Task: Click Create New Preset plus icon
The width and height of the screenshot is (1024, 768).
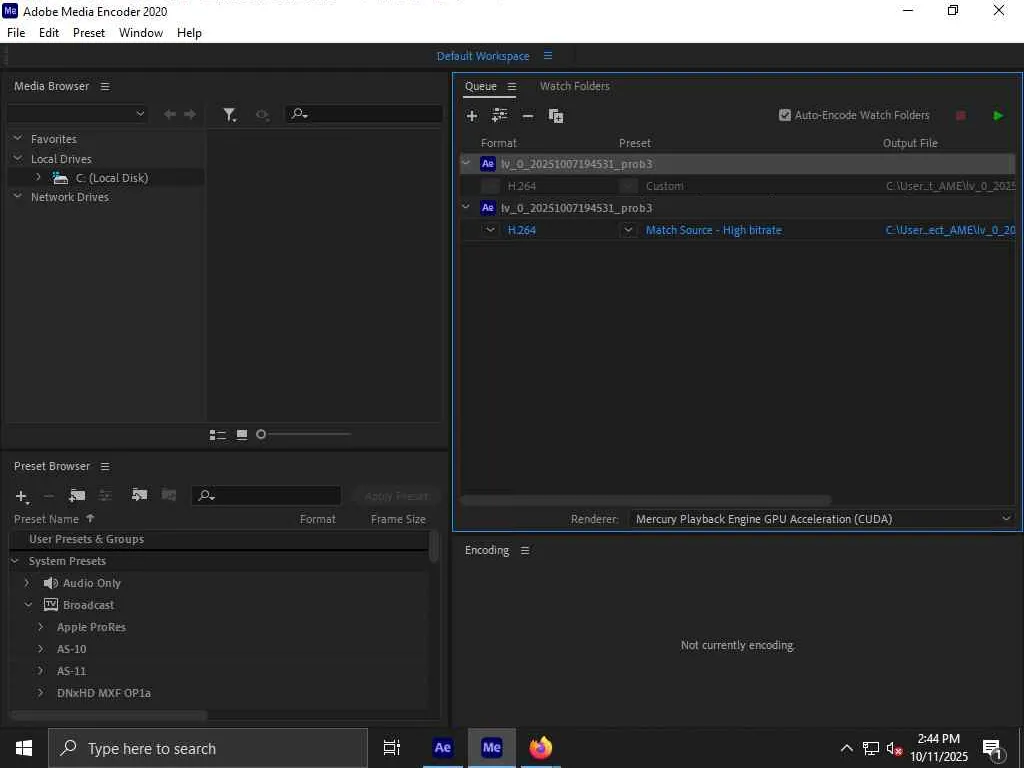Action: (x=22, y=496)
